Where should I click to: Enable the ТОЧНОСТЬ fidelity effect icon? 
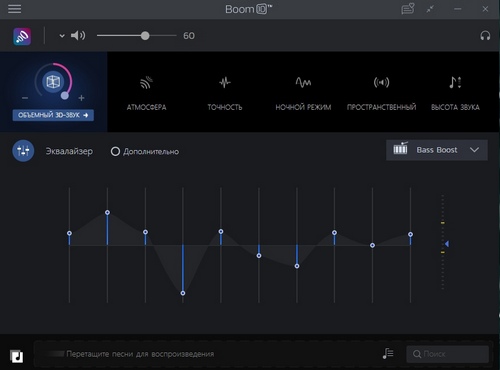225,82
